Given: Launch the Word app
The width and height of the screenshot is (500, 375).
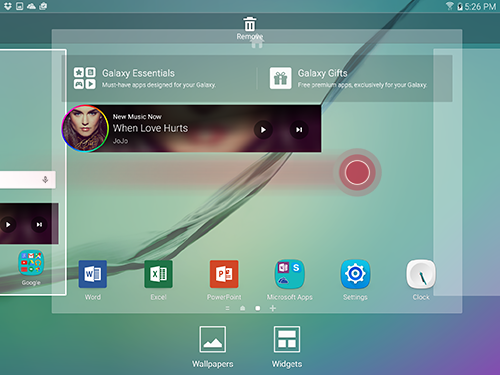Looking at the screenshot, I should click(x=93, y=274).
